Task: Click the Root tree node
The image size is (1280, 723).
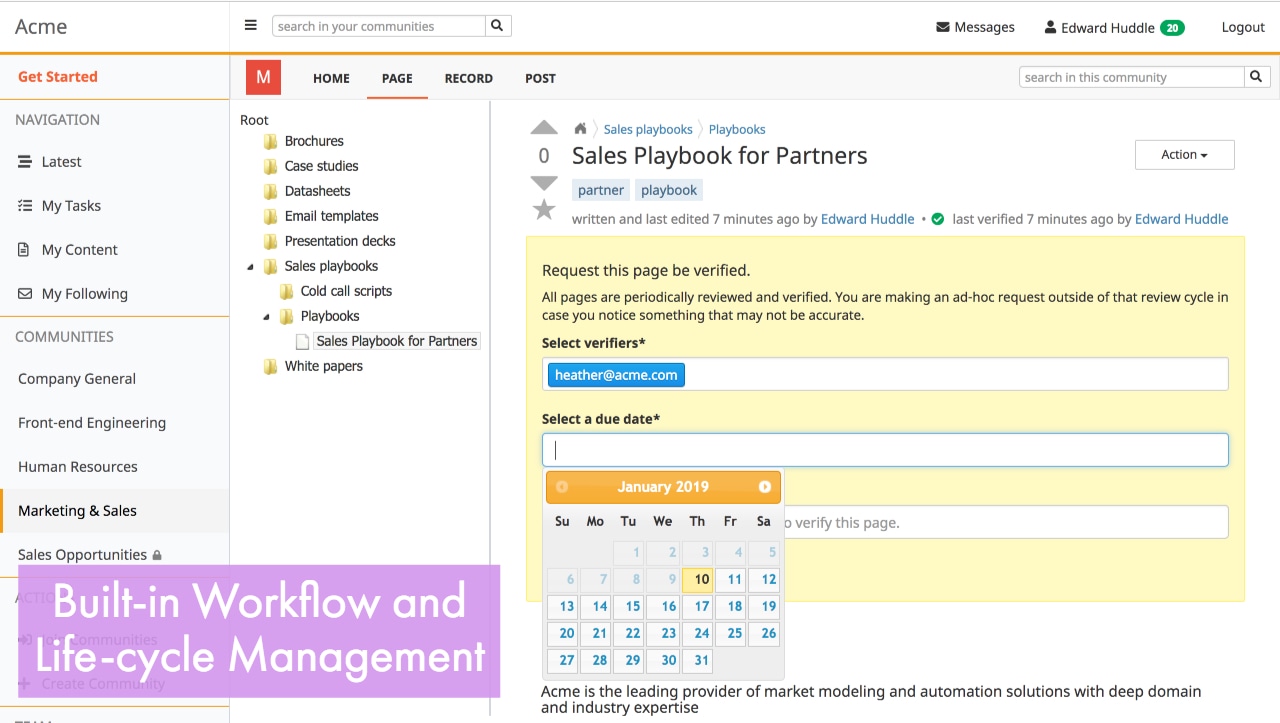Action: coord(254,120)
